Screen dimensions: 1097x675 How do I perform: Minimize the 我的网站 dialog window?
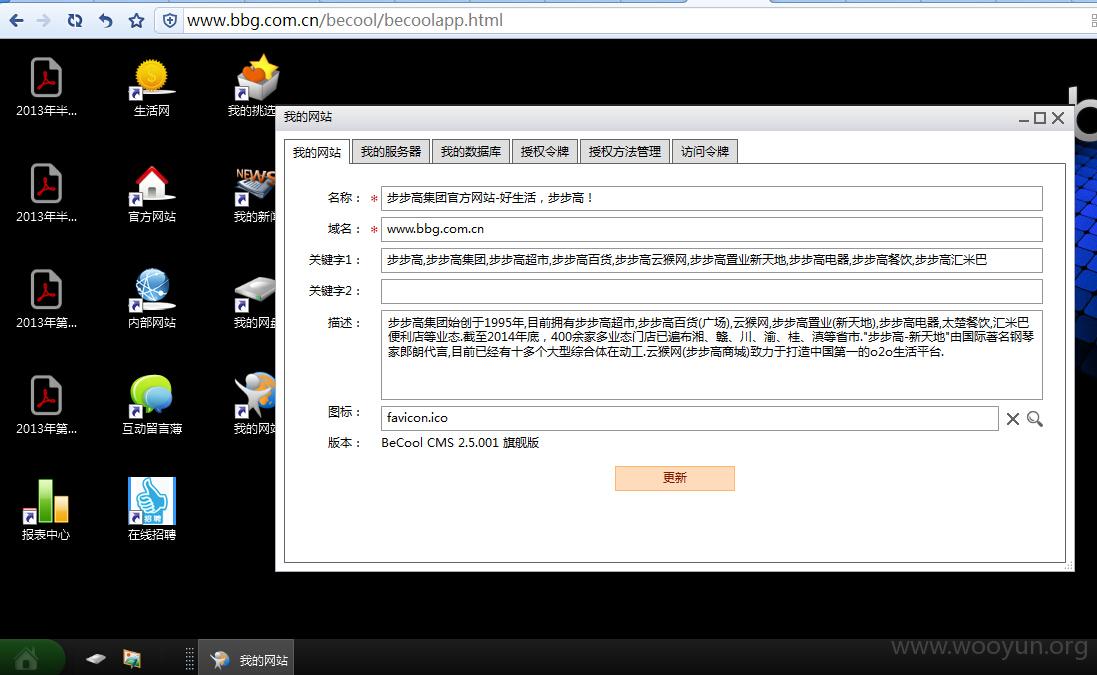tap(1024, 118)
